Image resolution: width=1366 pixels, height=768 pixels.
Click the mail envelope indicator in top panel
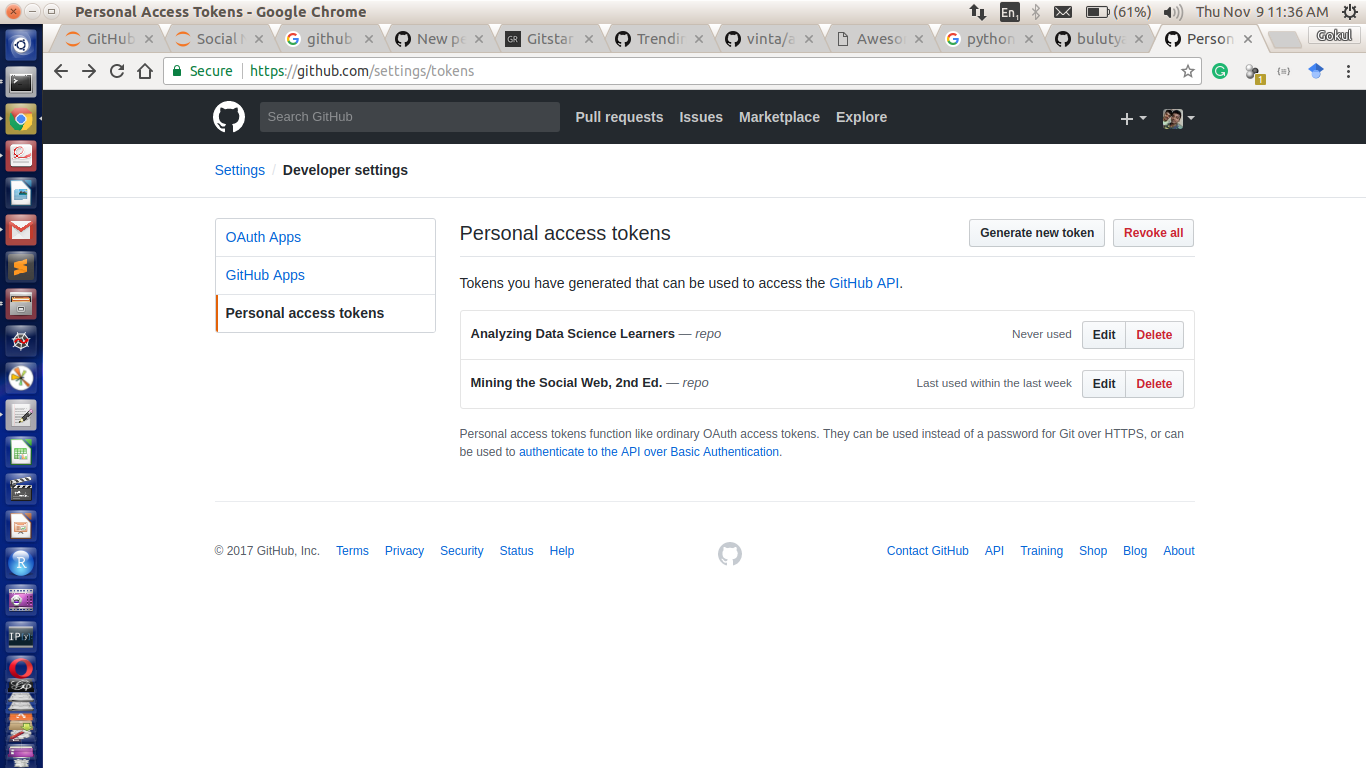[1063, 12]
